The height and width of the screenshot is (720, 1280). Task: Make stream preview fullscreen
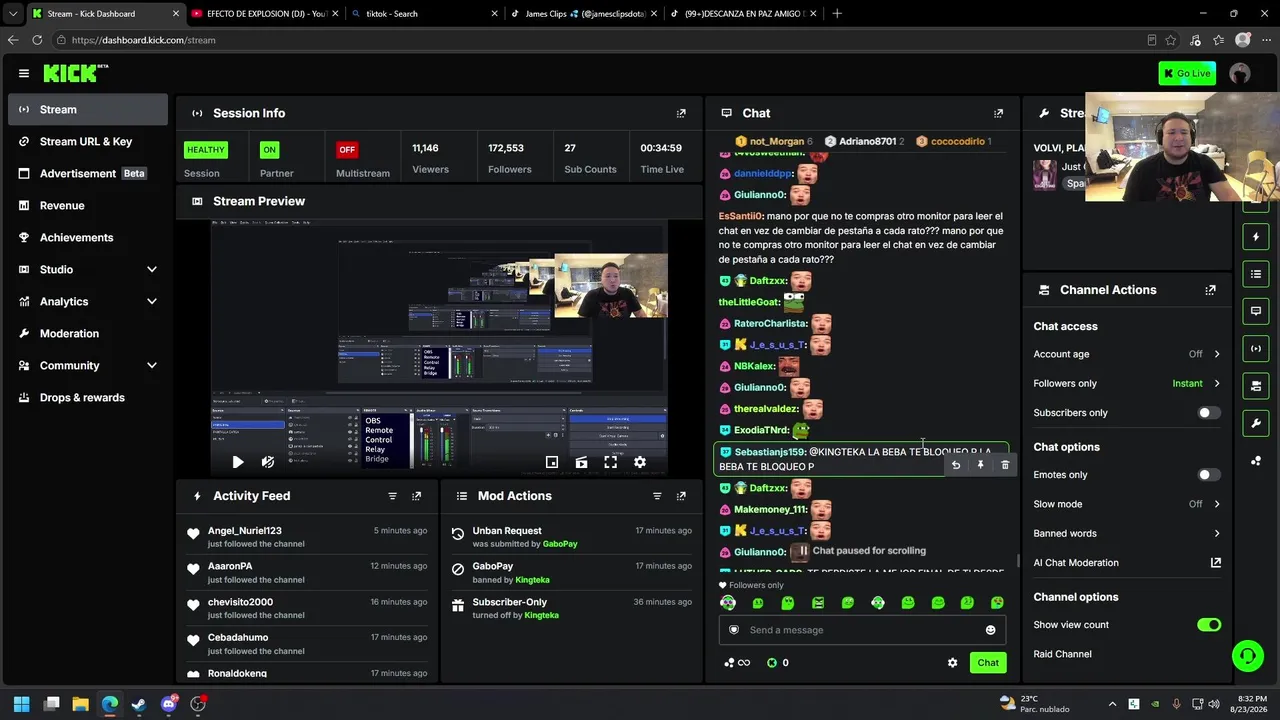[610, 462]
